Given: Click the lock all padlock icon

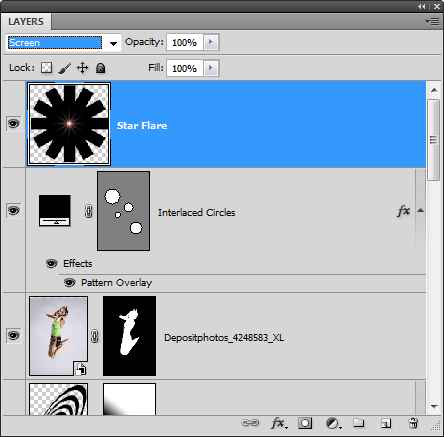Looking at the screenshot, I should pyautogui.click(x=100, y=68).
